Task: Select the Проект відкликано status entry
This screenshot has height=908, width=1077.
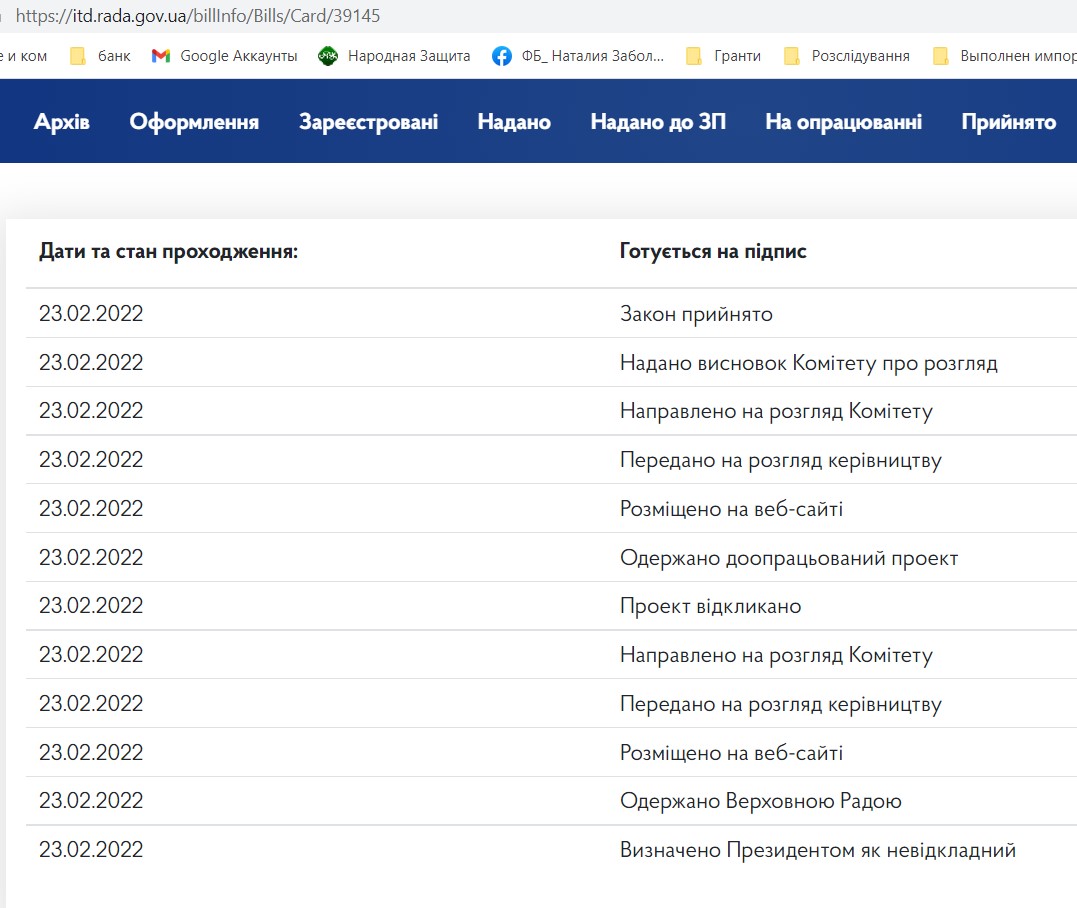Action: click(710, 606)
